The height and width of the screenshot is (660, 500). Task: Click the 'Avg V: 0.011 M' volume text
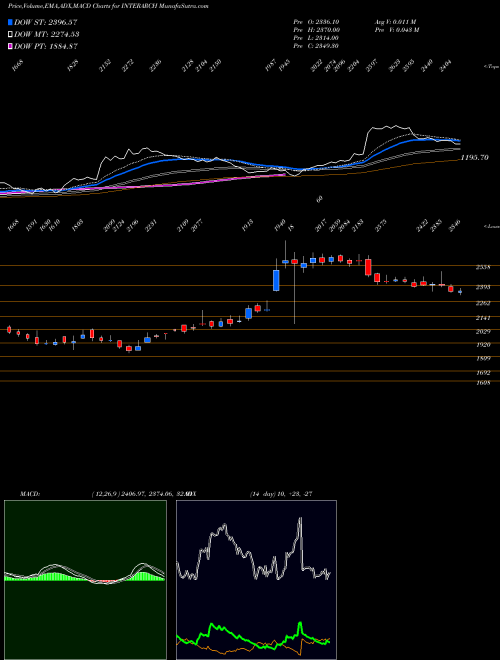[x=395, y=22]
